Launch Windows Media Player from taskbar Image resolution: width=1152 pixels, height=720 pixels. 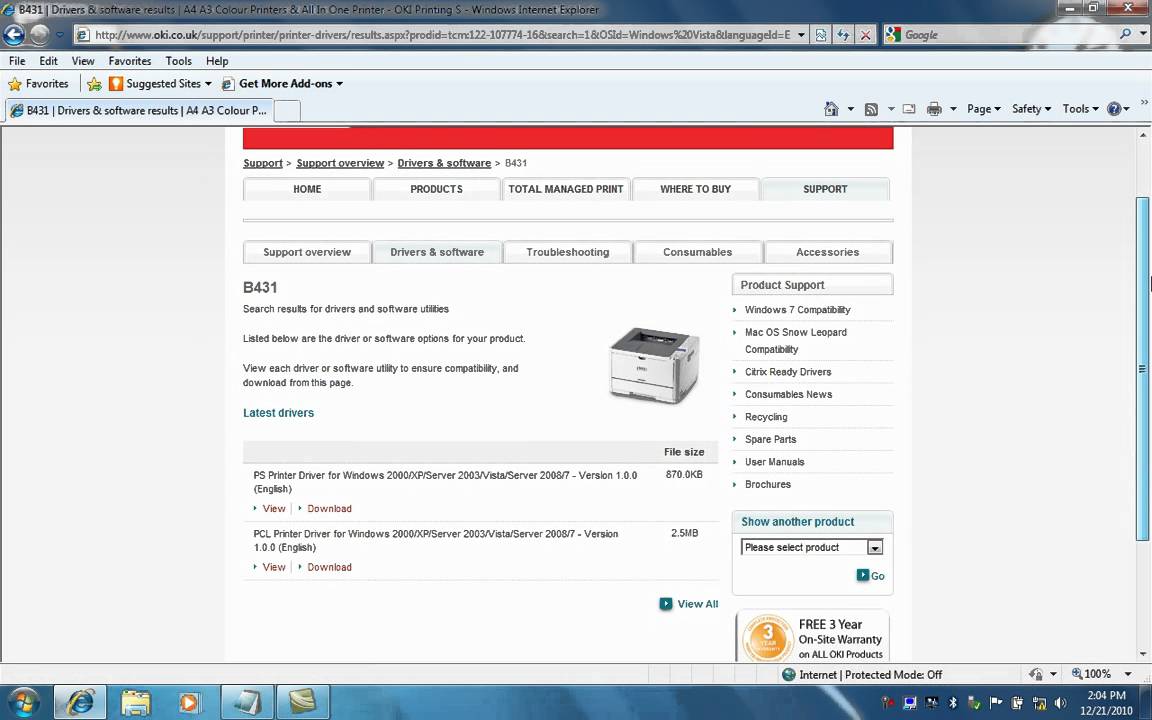tap(190, 702)
